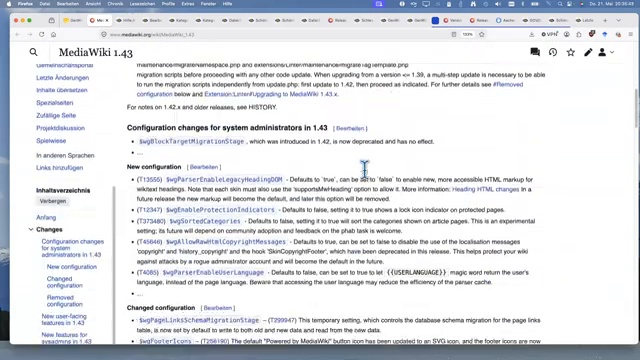
Task: Click Bearbeiten beside New configuration heading
Action: point(204,167)
